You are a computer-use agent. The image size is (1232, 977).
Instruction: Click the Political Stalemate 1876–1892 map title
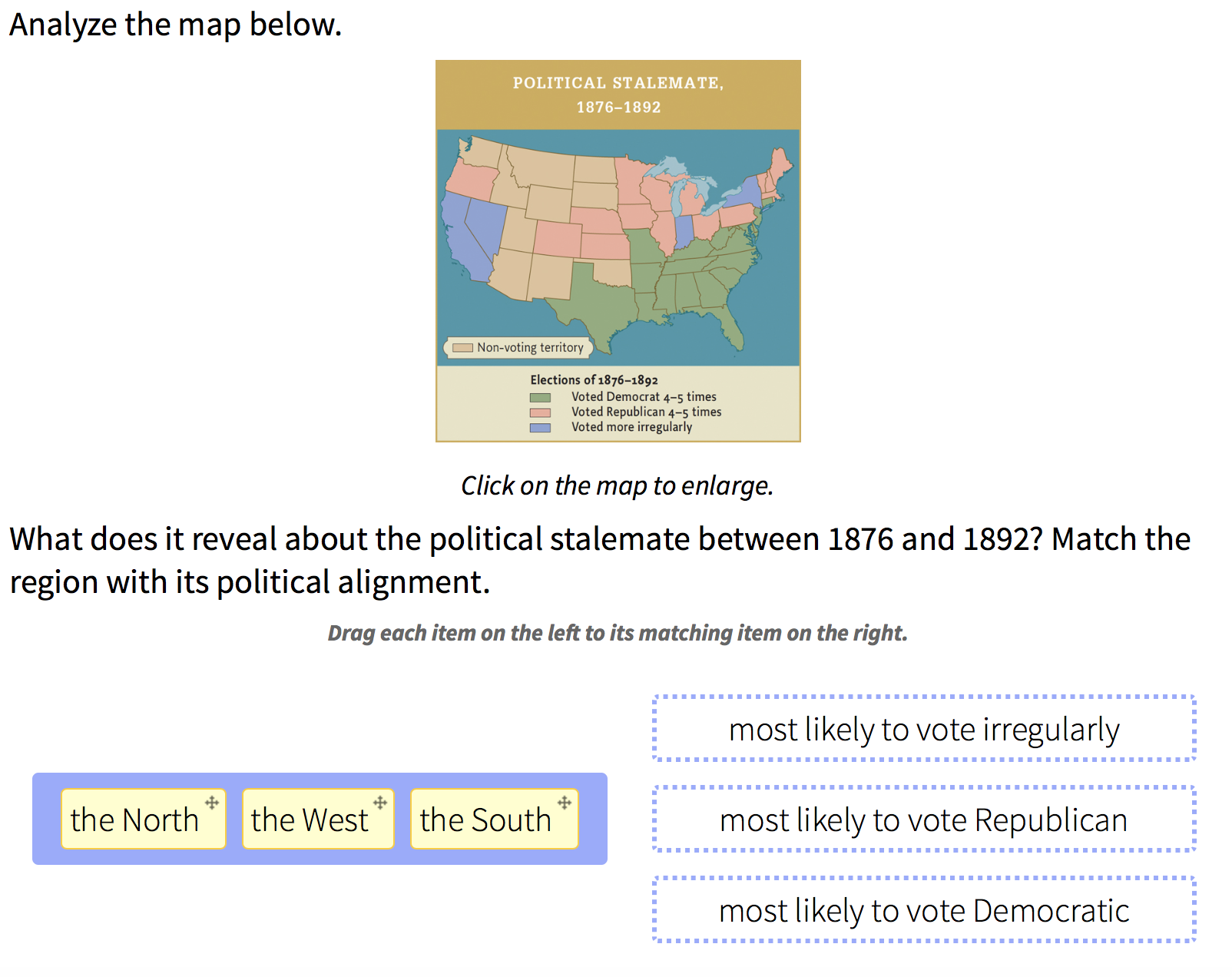point(618,94)
